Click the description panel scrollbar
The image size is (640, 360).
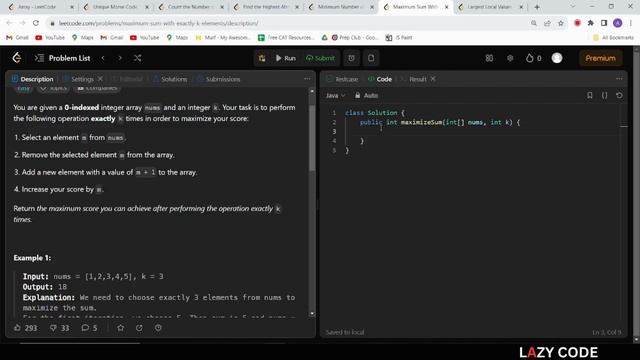click(312, 138)
